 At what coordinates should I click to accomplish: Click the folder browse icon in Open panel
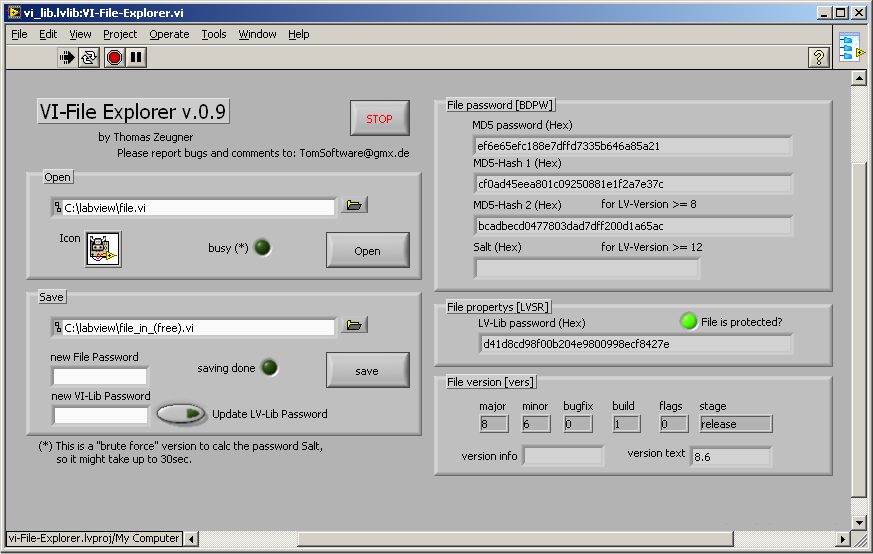point(354,205)
